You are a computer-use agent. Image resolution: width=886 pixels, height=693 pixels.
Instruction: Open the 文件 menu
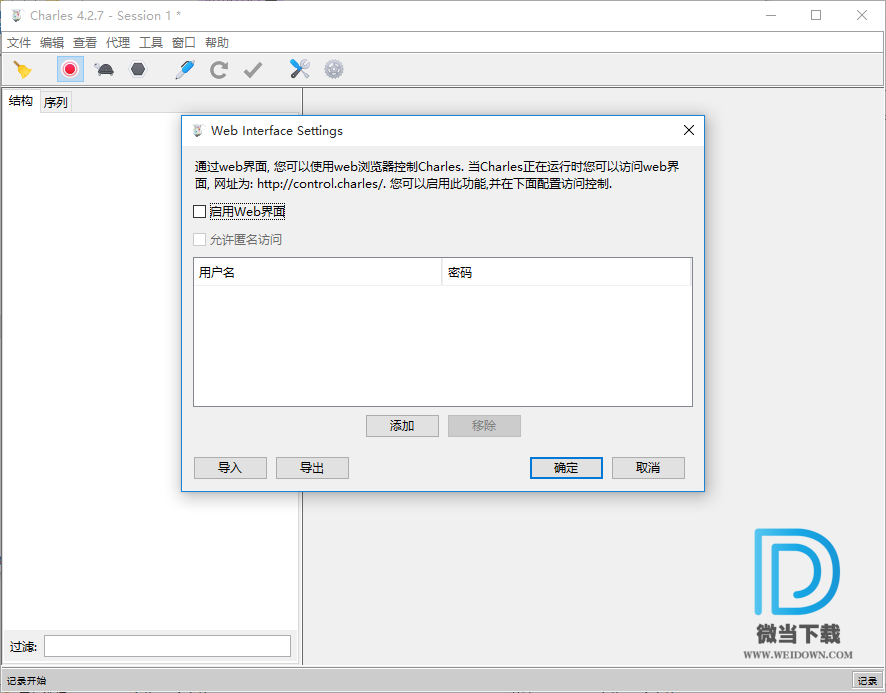coord(19,42)
